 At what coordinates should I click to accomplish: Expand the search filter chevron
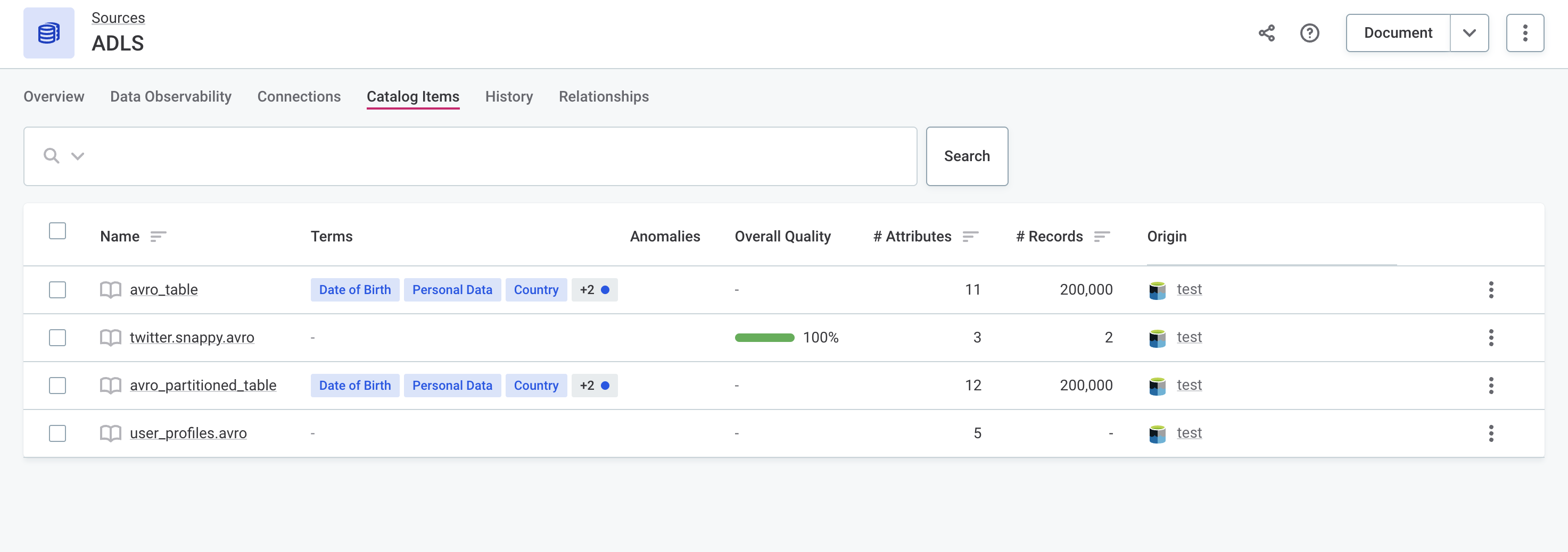coord(77,156)
